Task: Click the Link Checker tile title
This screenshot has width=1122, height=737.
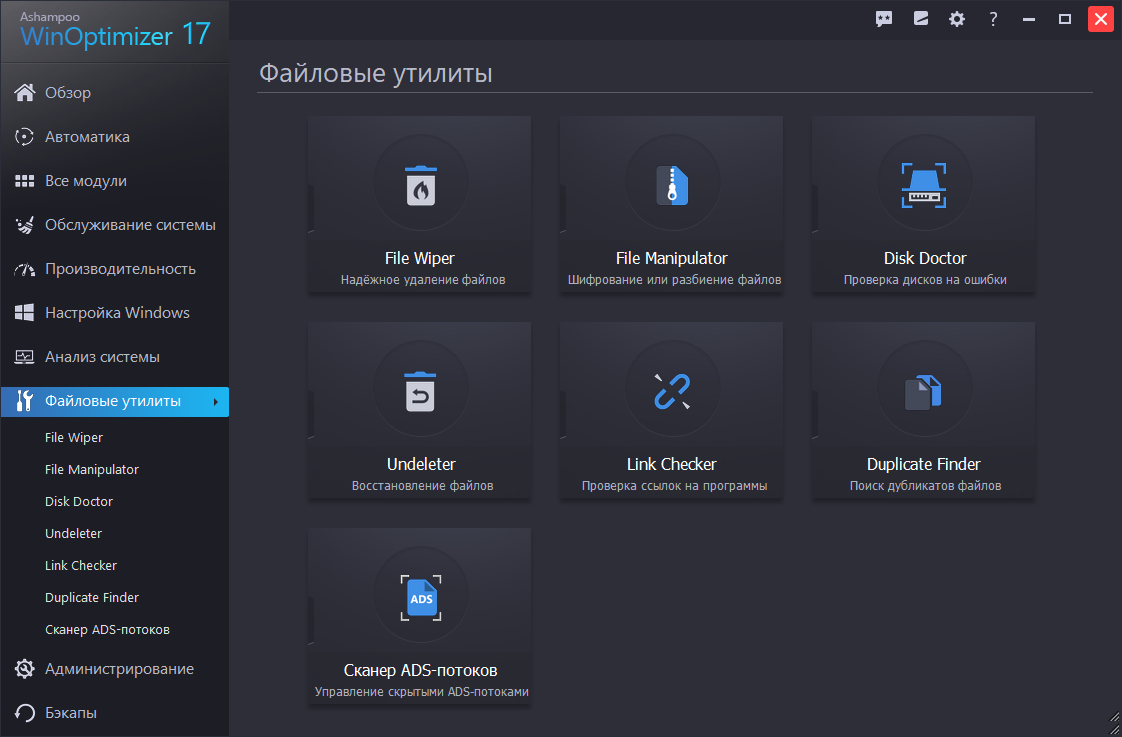Action: pos(671,464)
